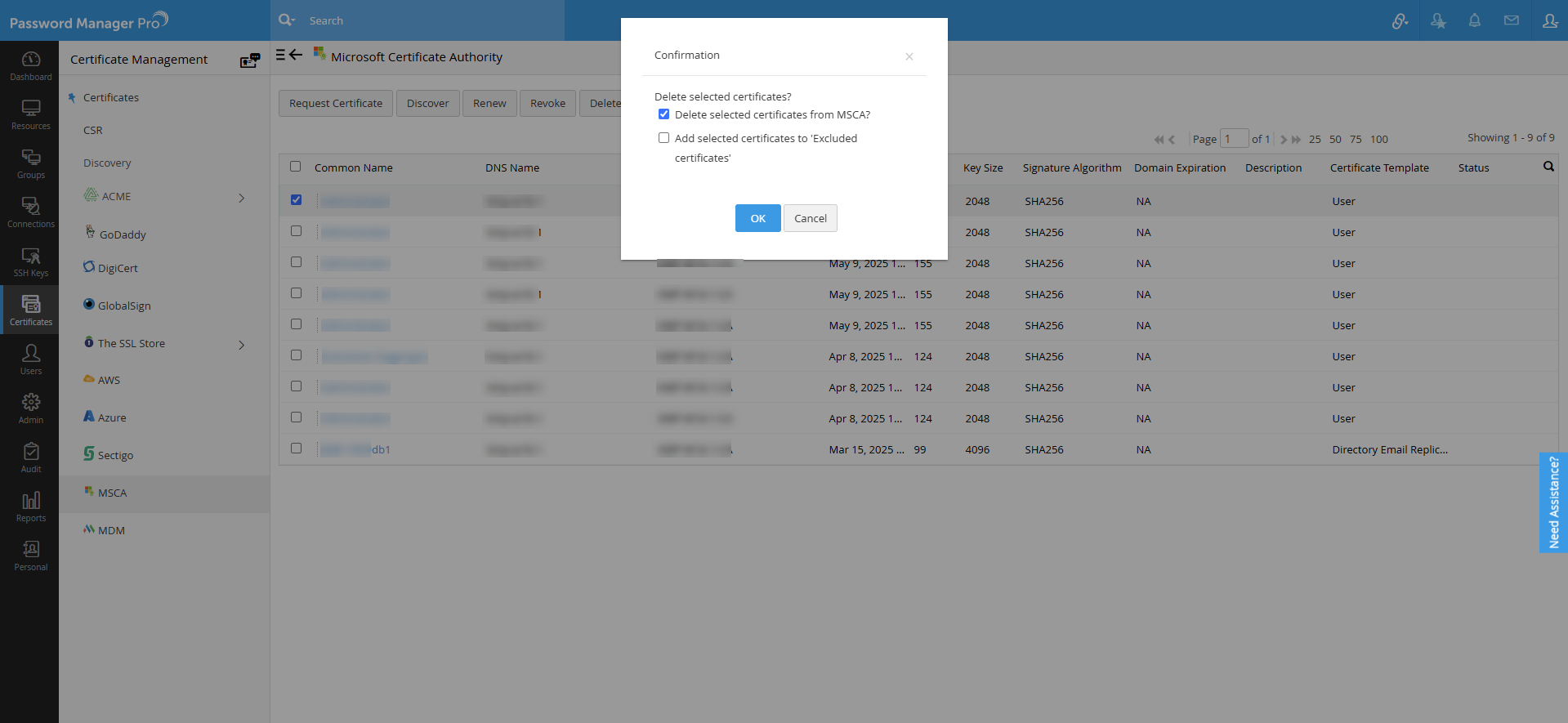Show 100 rows per page
1568x723 pixels.
click(1379, 140)
